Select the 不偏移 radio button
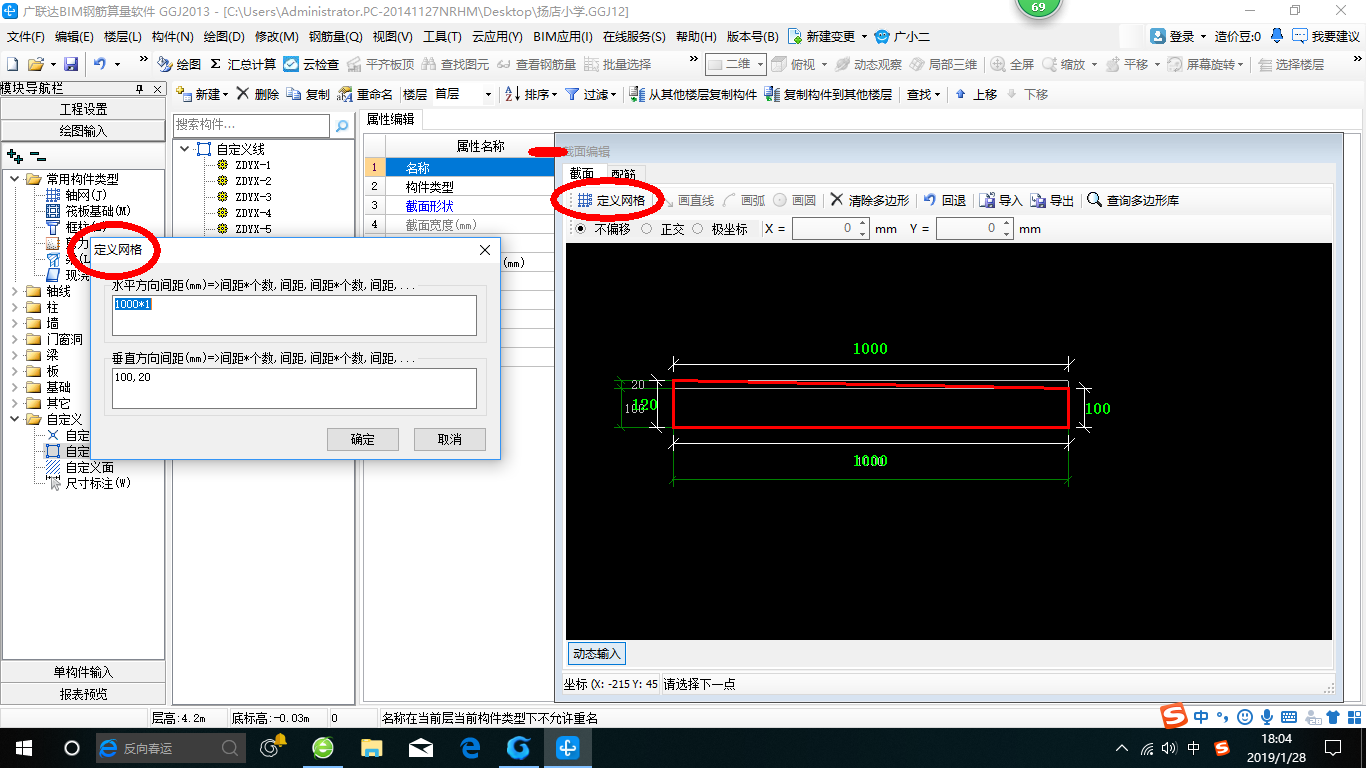Viewport: 1366px width, 768px height. click(x=580, y=229)
